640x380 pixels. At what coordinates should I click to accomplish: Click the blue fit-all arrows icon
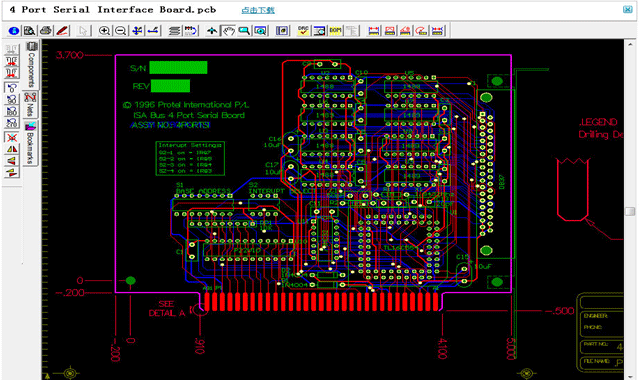click(137, 31)
